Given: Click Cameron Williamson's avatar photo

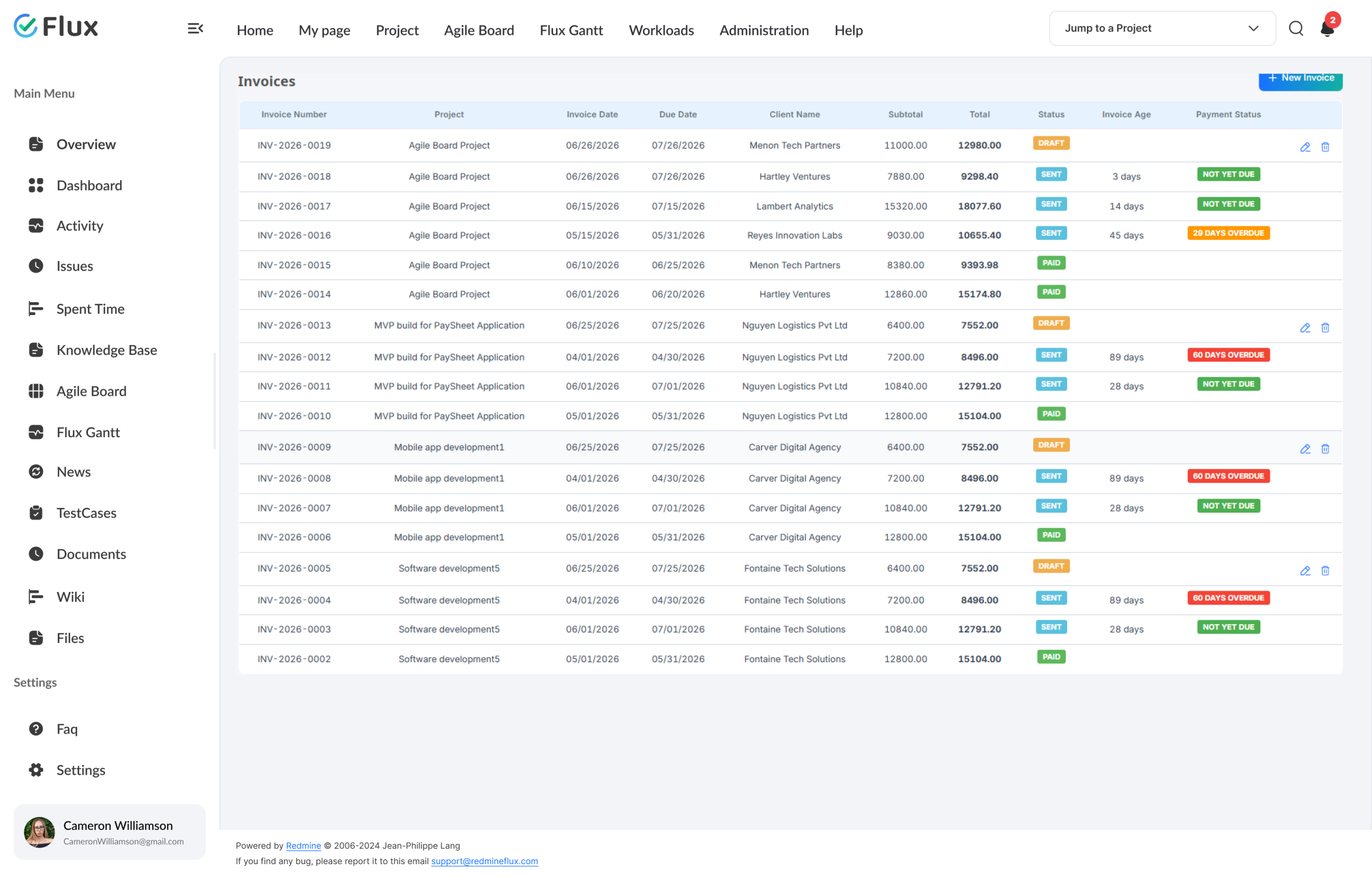Looking at the screenshot, I should (x=39, y=832).
